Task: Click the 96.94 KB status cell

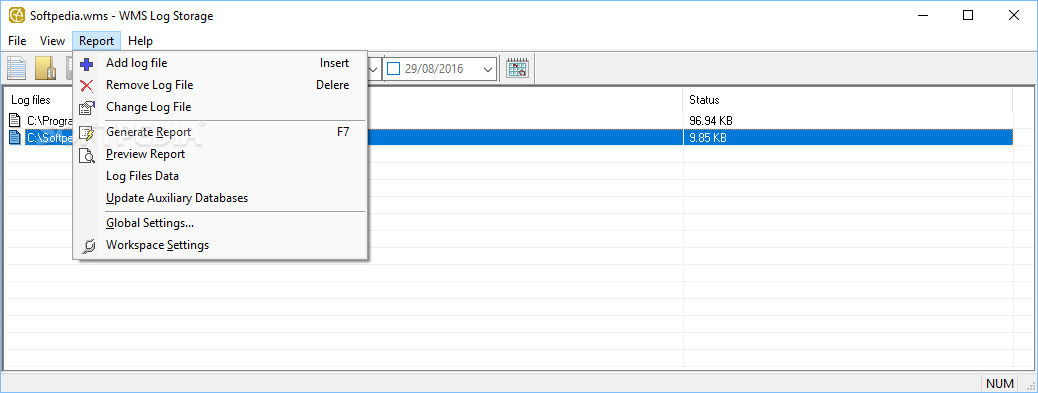Action: (x=711, y=120)
